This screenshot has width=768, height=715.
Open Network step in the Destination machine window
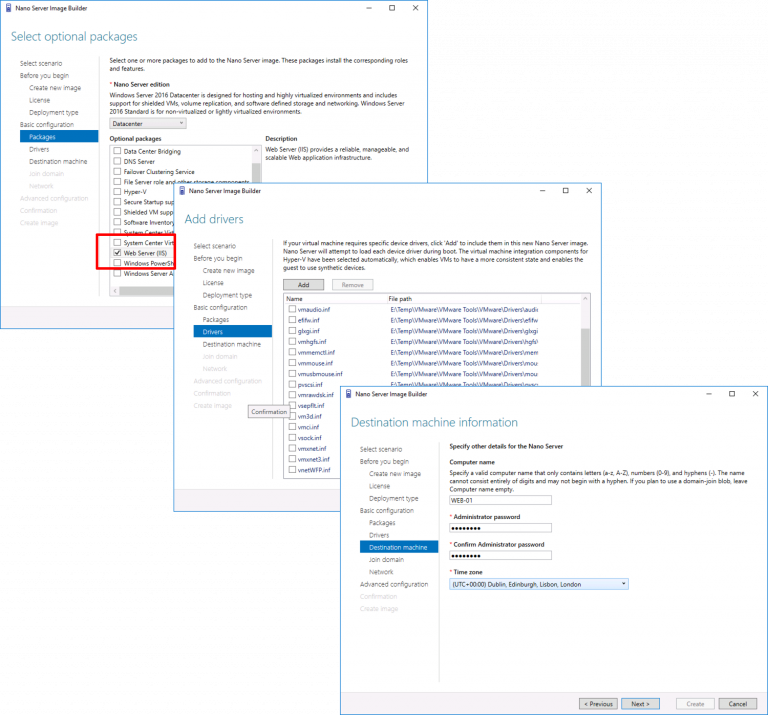[381, 572]
